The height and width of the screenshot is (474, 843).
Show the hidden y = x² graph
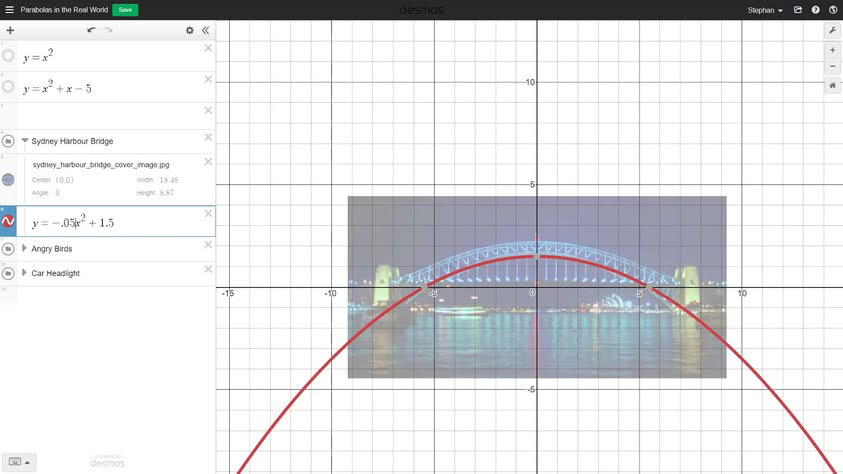click(x=8, y=56)
